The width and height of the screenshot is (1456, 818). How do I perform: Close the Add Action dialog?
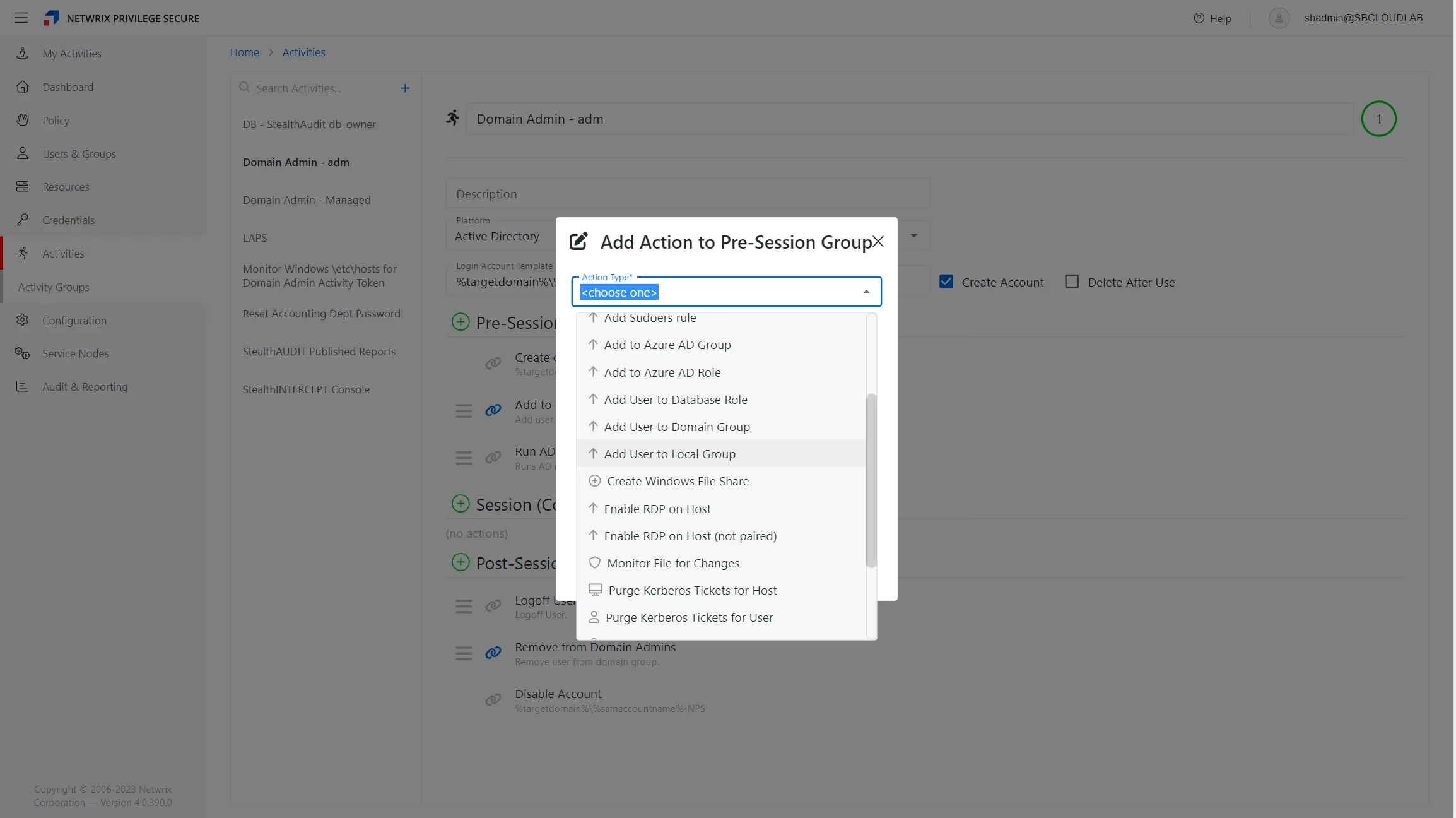pos(878,242)
